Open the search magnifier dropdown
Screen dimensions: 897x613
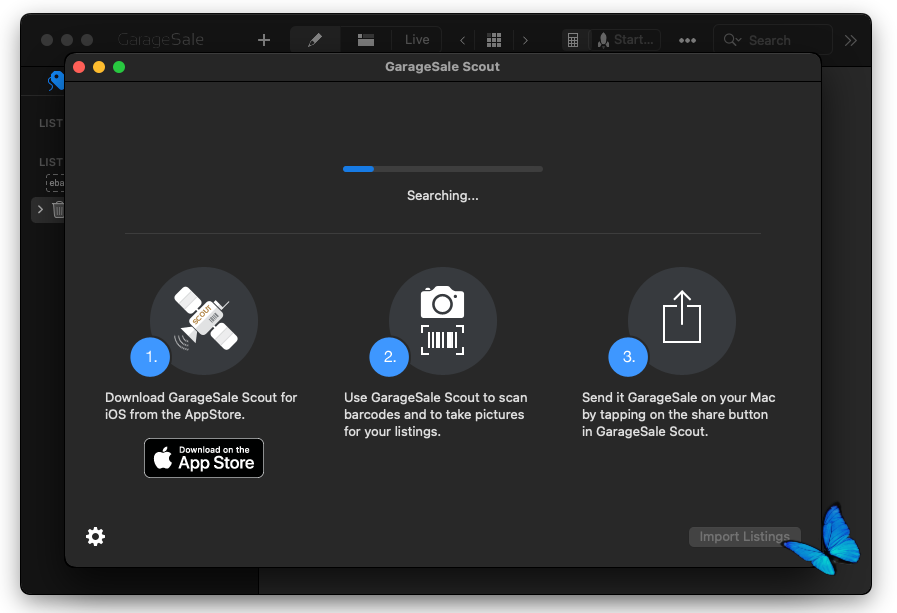732,40
